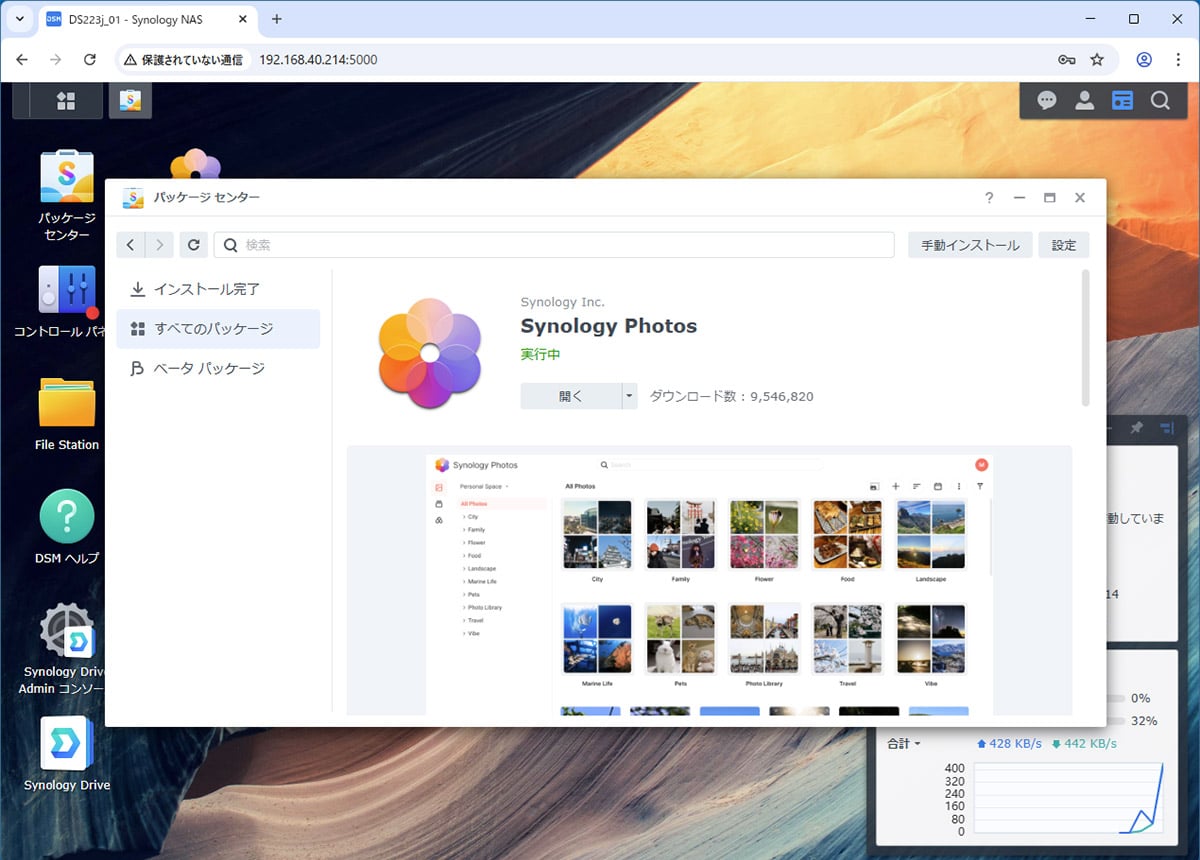This screenshot has height=860, width=1200.
Task: Expand the 合計 network dropdown in widget
Action: (x=904, y=744)
